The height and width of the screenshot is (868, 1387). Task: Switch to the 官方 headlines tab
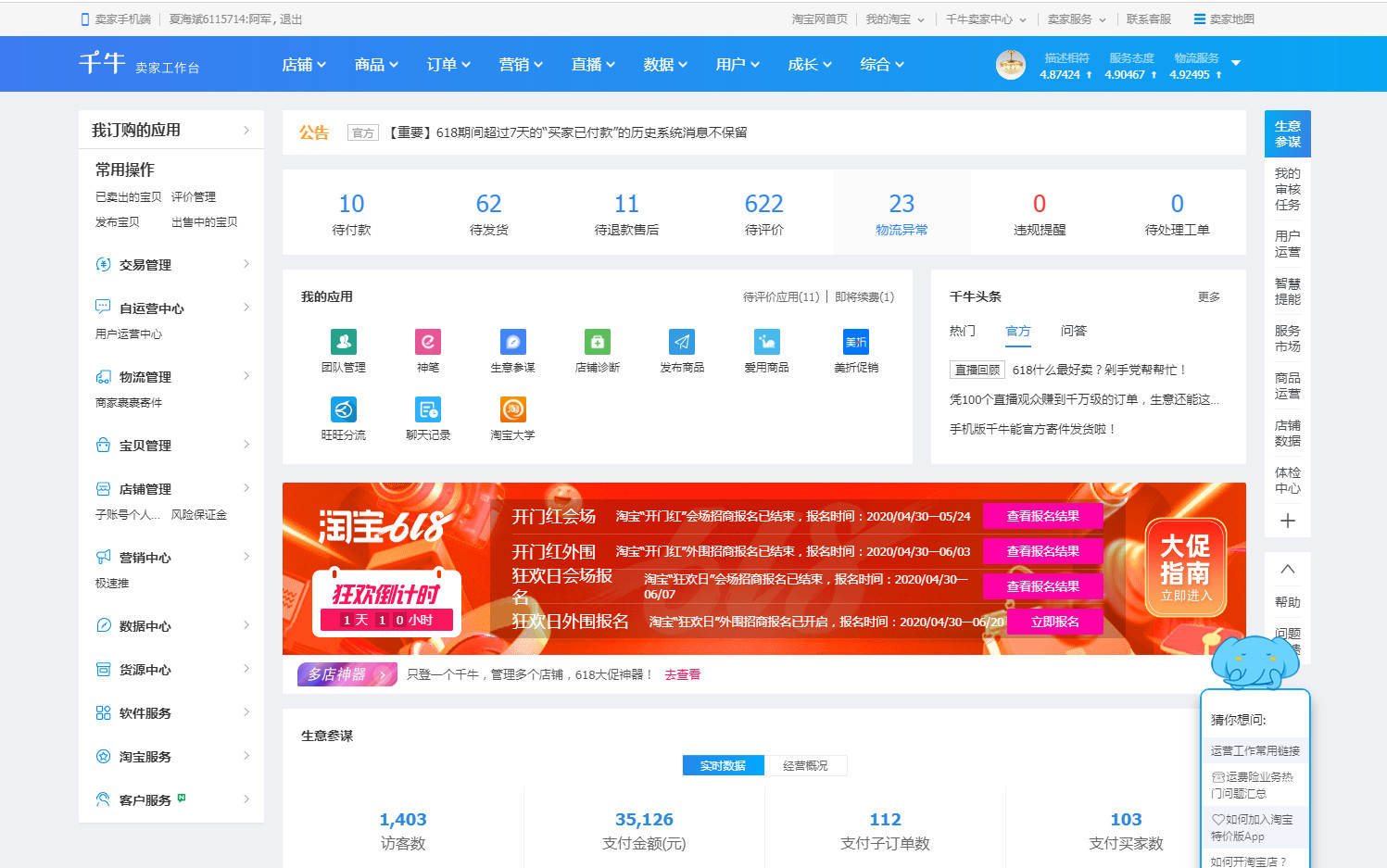(1017, 331)
